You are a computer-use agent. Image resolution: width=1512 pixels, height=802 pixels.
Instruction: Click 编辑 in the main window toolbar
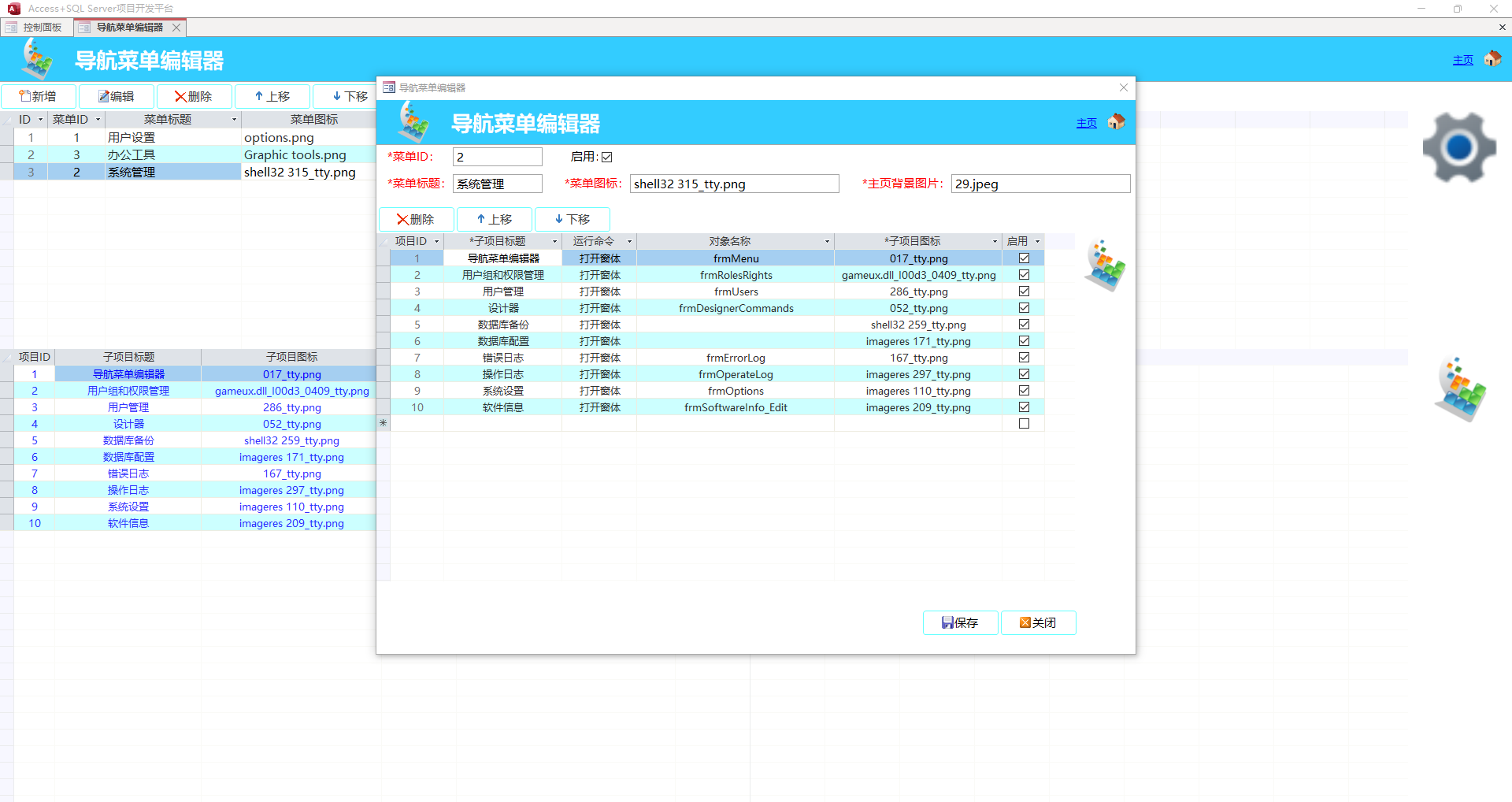117,96
